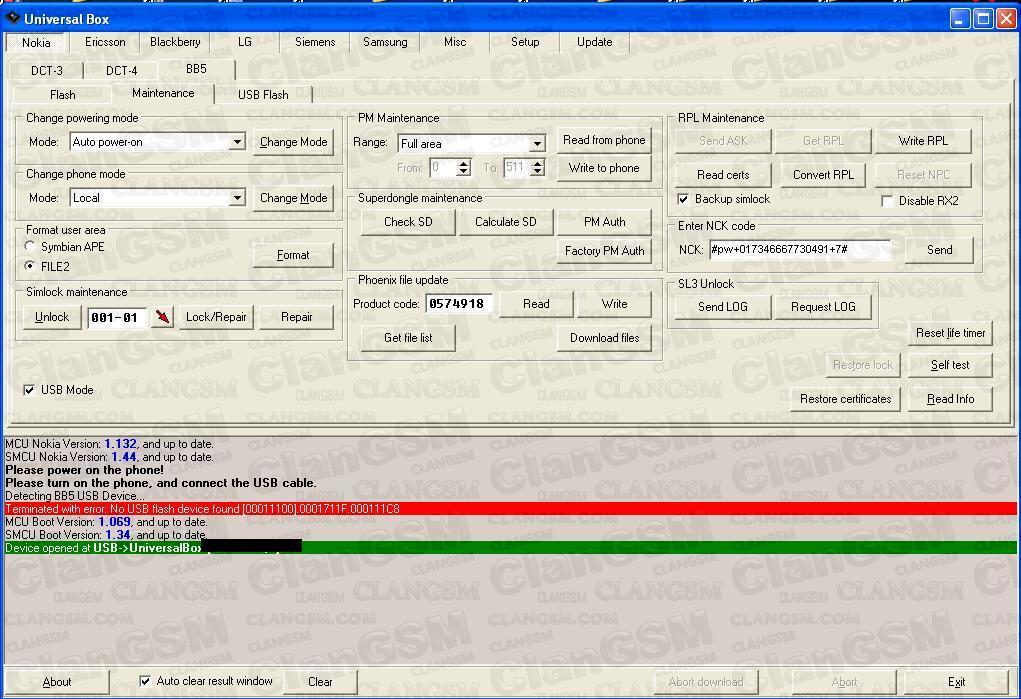Switch to the Samsung tab
Viewport: 1021px width, 699px height.
point(385,42)
